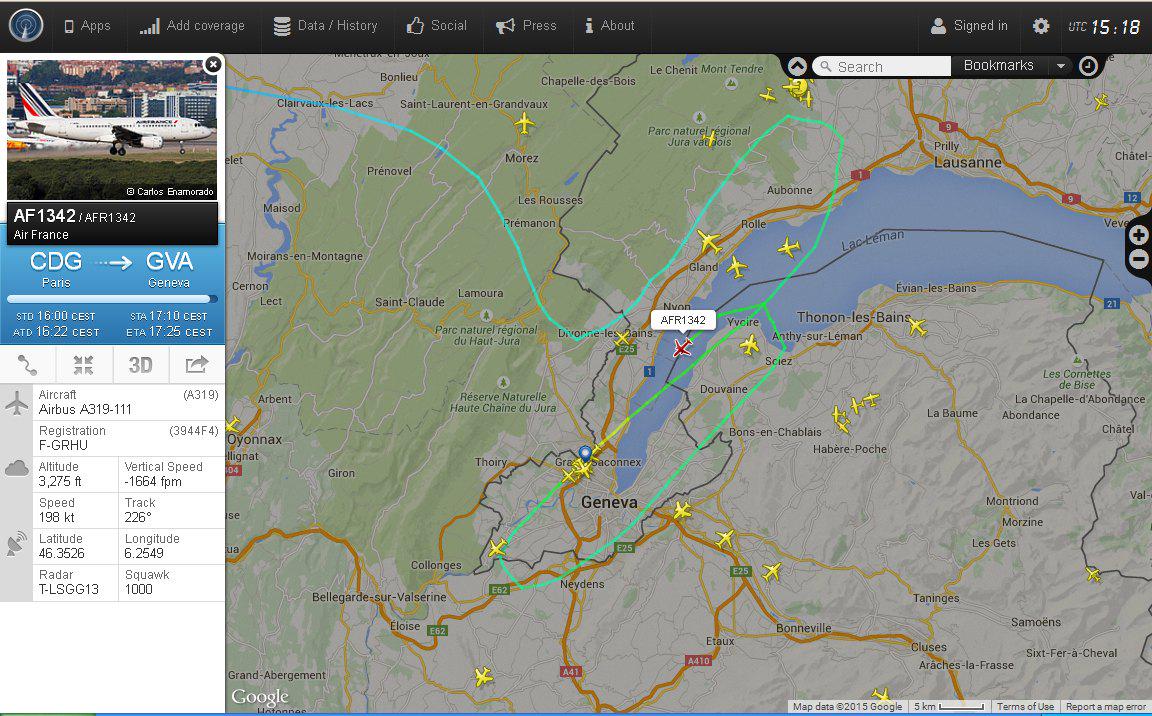Screen dimensions: 1152x716
Task: Click the aircraft silhouette icon in details
Action: click(x=16, y=402)
